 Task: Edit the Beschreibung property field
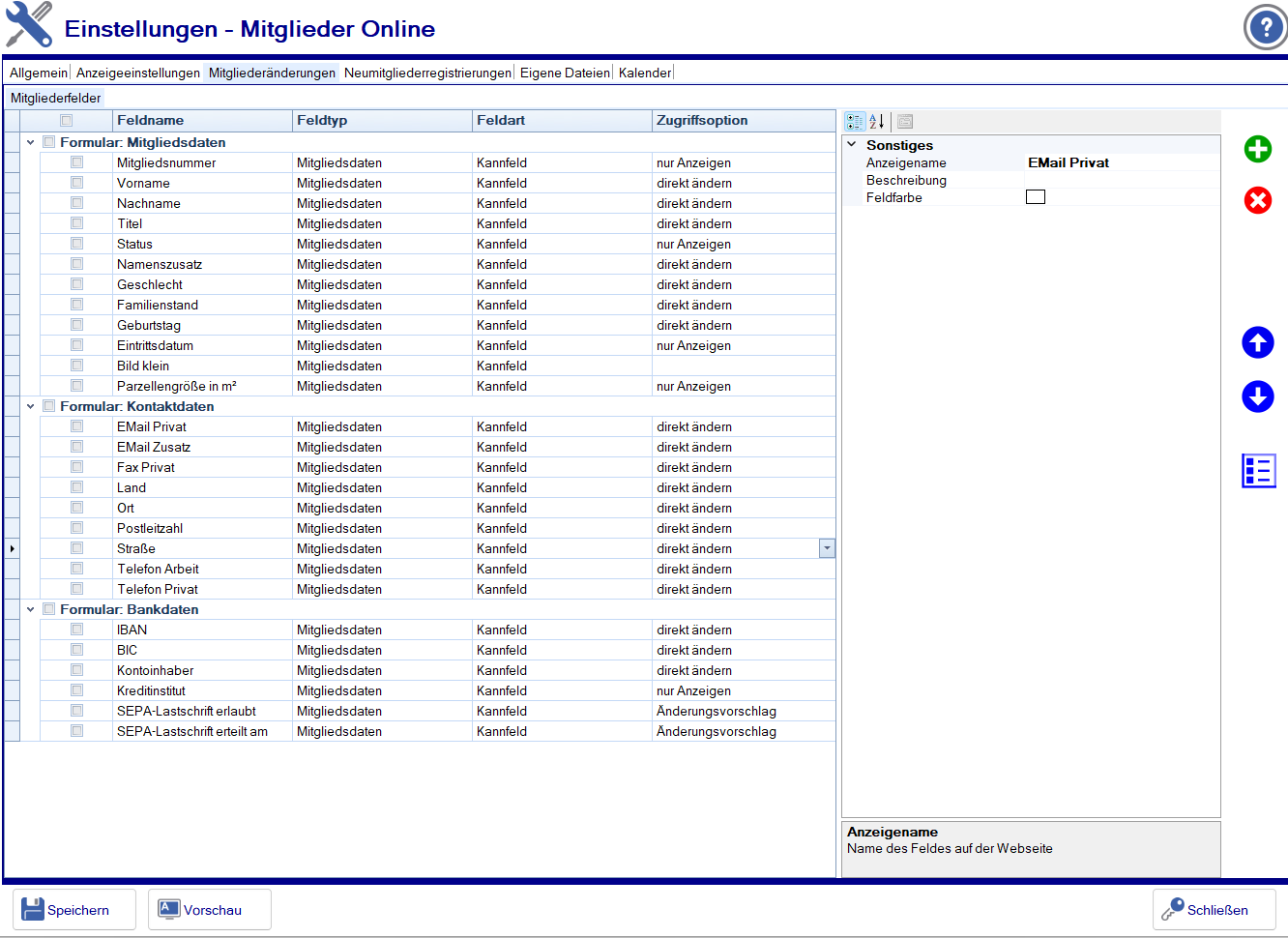pos(1120,181)
